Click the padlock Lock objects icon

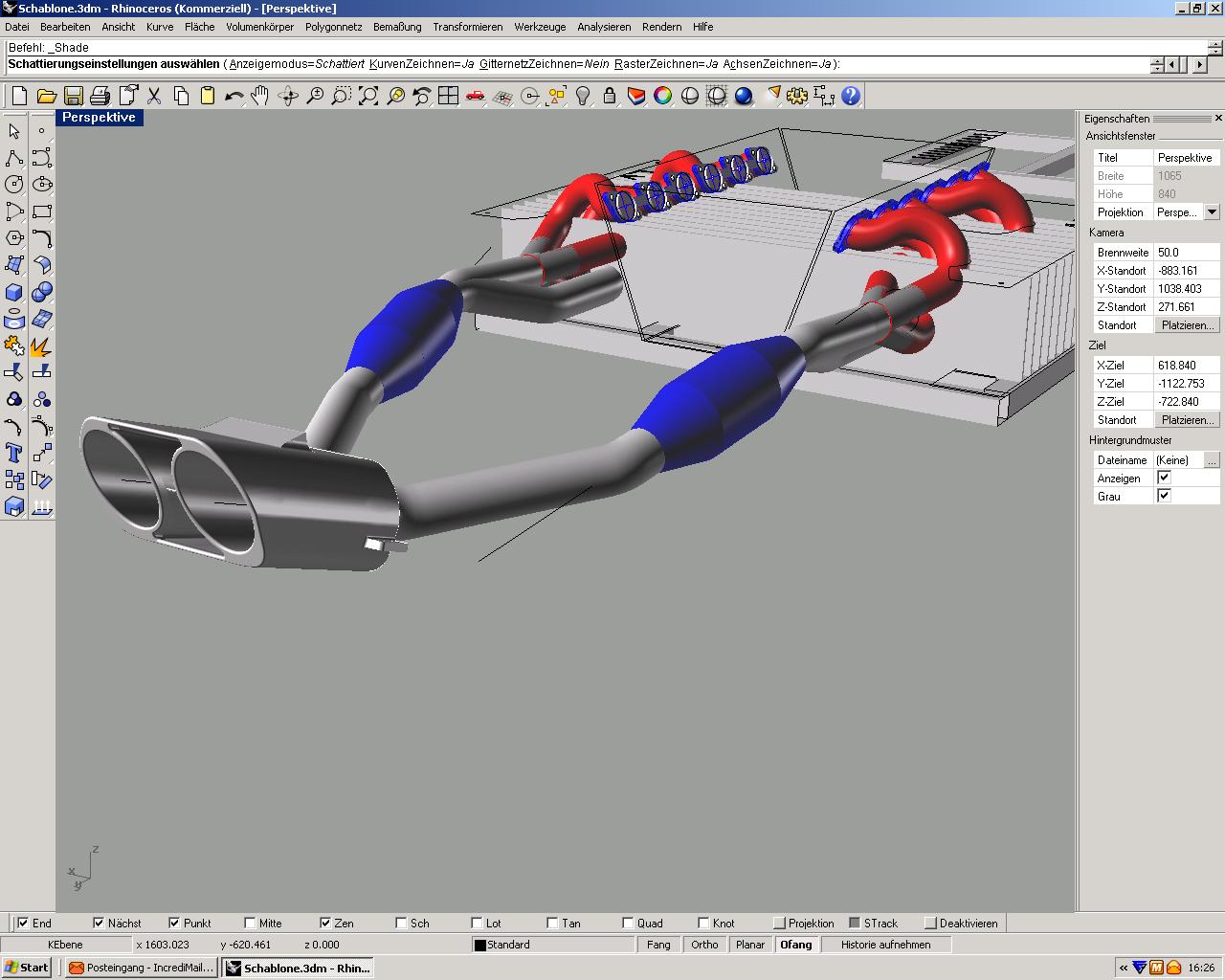[610, 96]
